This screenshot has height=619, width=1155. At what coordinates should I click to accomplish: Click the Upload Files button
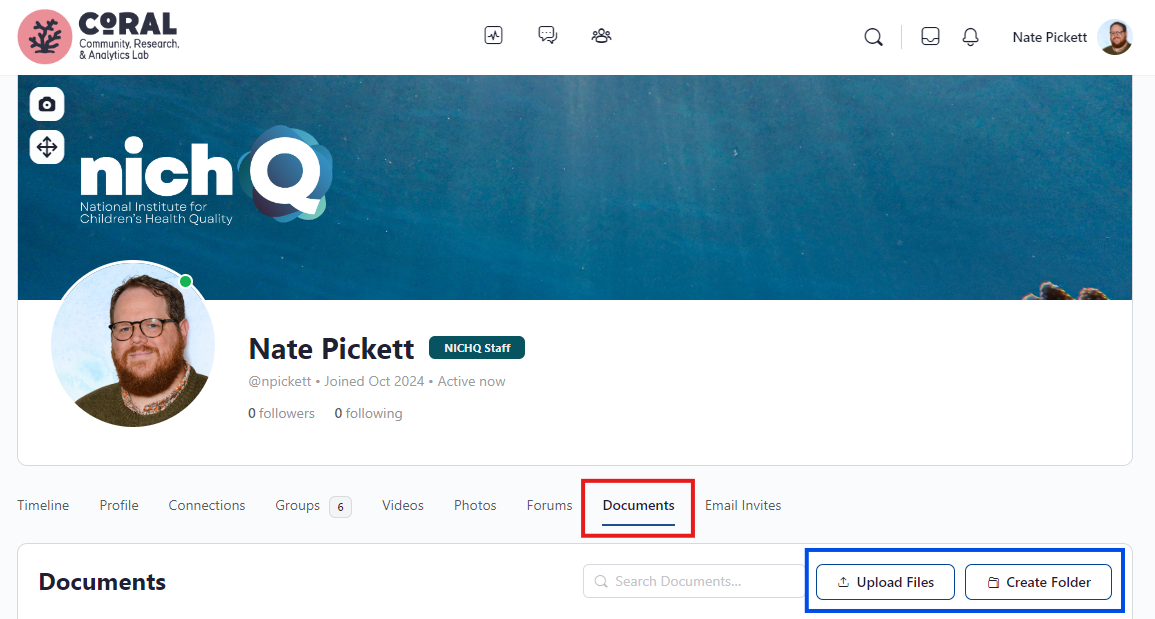pyautogui.click(x=885, y=582)
